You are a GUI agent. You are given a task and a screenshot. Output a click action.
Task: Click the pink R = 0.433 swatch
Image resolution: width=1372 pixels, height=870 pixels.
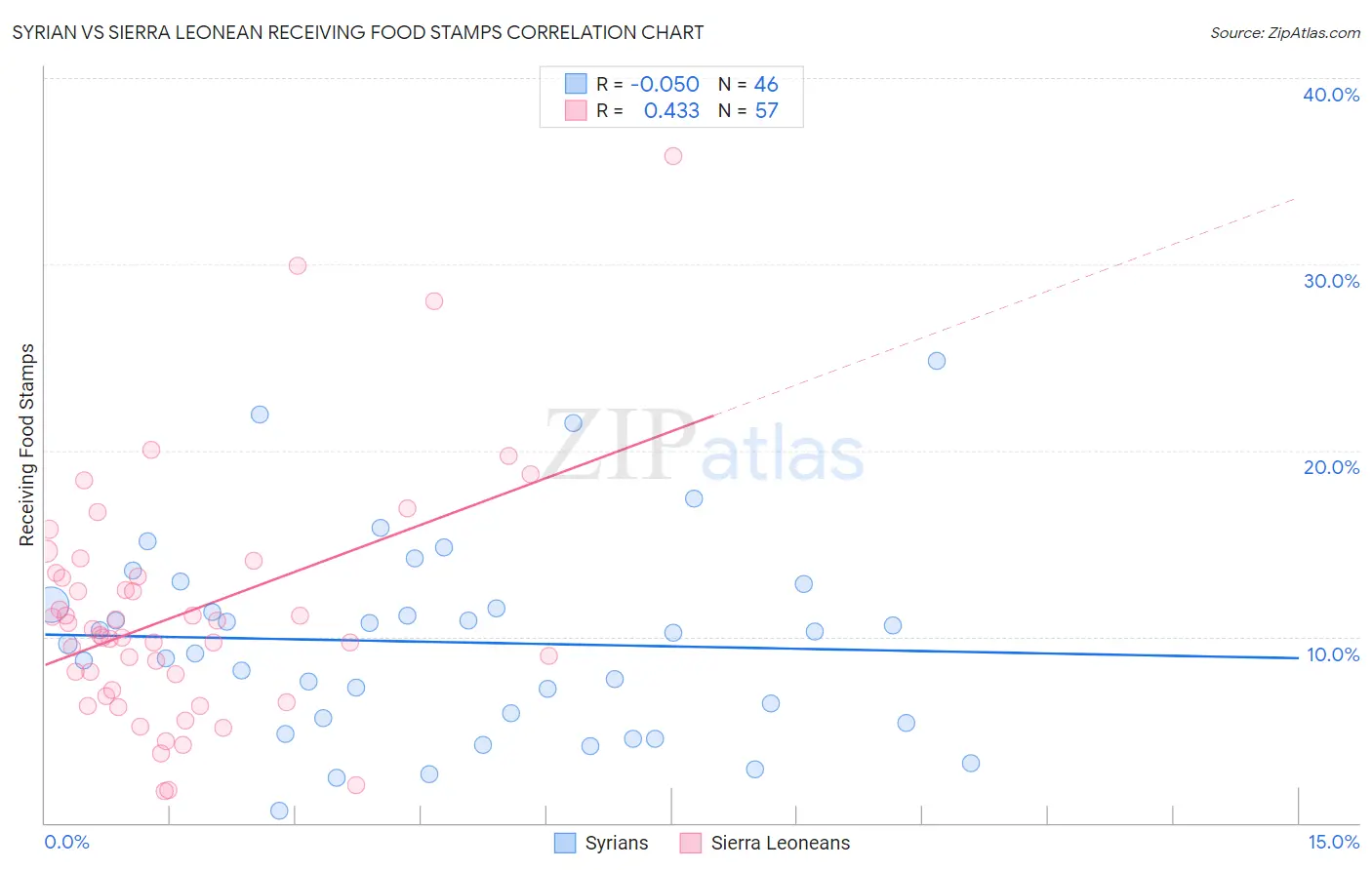[576, 110]
